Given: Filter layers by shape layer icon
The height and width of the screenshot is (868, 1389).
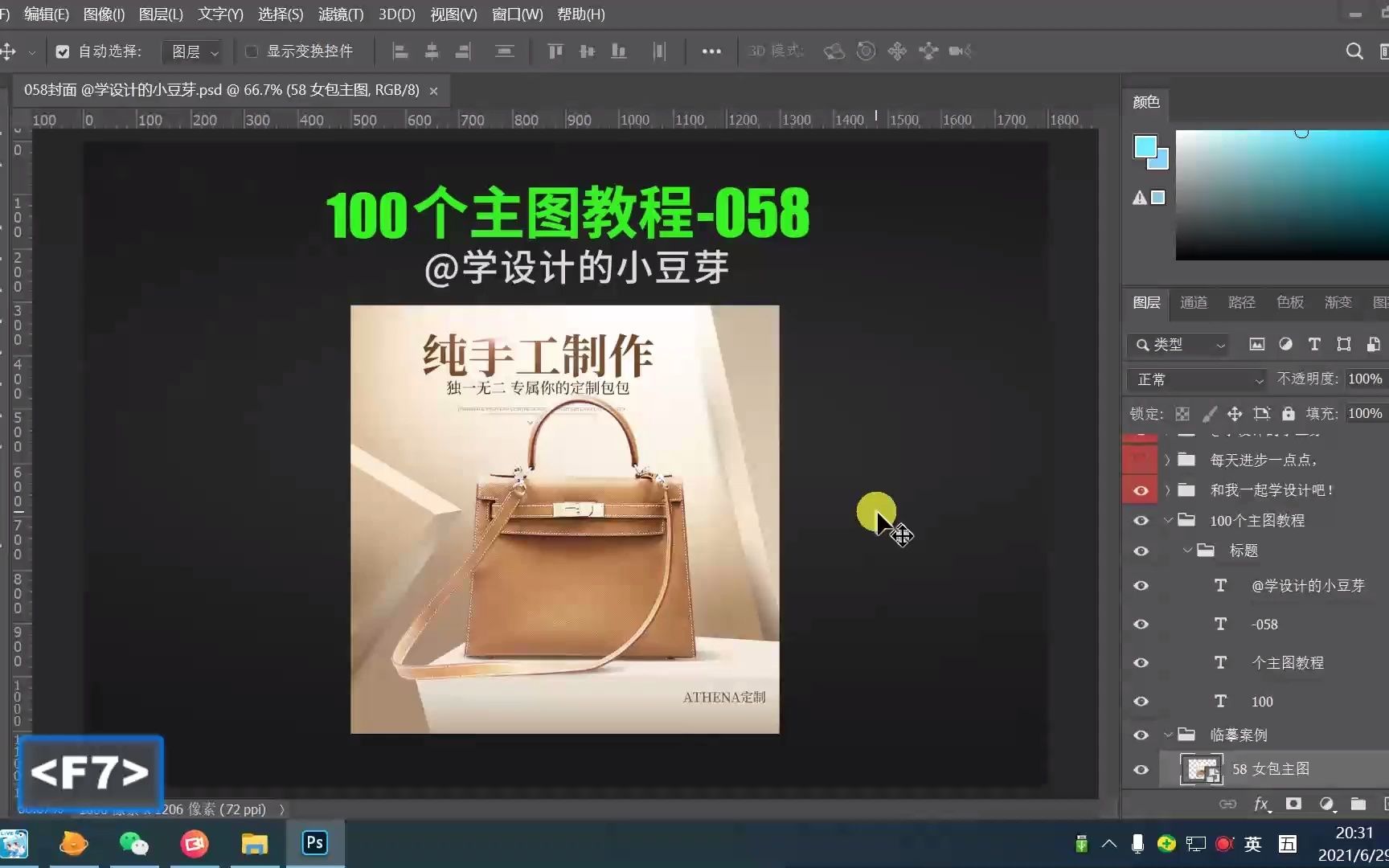Looking at the screenshot, I should (1343, 344).
